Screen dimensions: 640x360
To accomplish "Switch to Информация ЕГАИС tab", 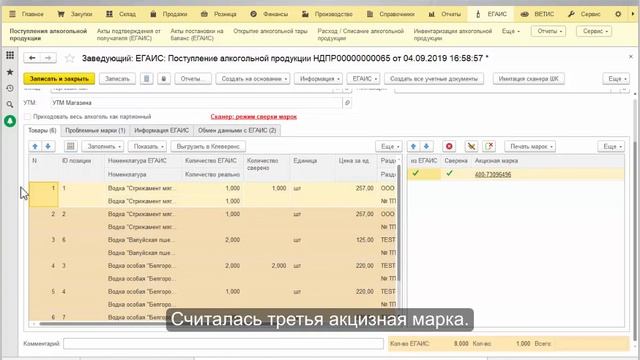I will pyautogui.click(x=162, y=131).
